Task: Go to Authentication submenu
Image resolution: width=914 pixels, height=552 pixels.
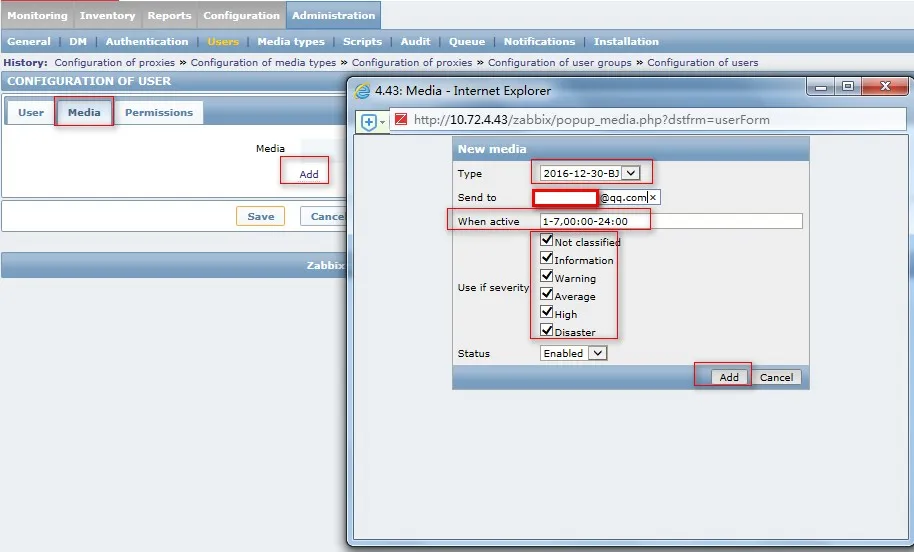Action: click(147, 41)
